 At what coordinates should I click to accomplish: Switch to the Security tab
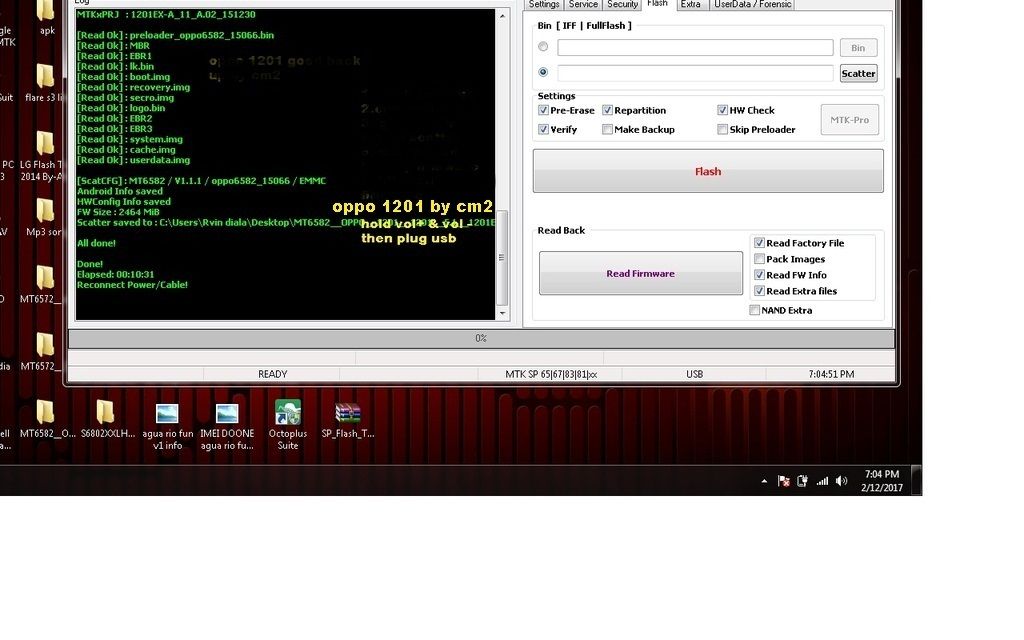click(622, 5)
